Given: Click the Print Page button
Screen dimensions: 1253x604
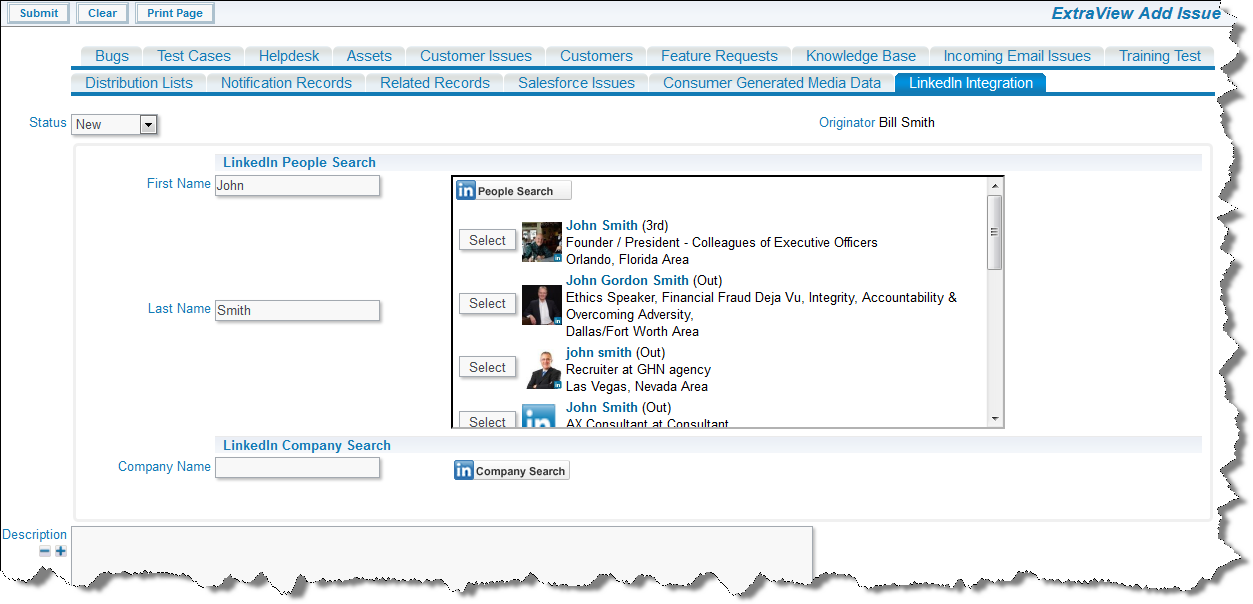Looking at the screenshot, I should pyautogui.click(x=175, y=13).
